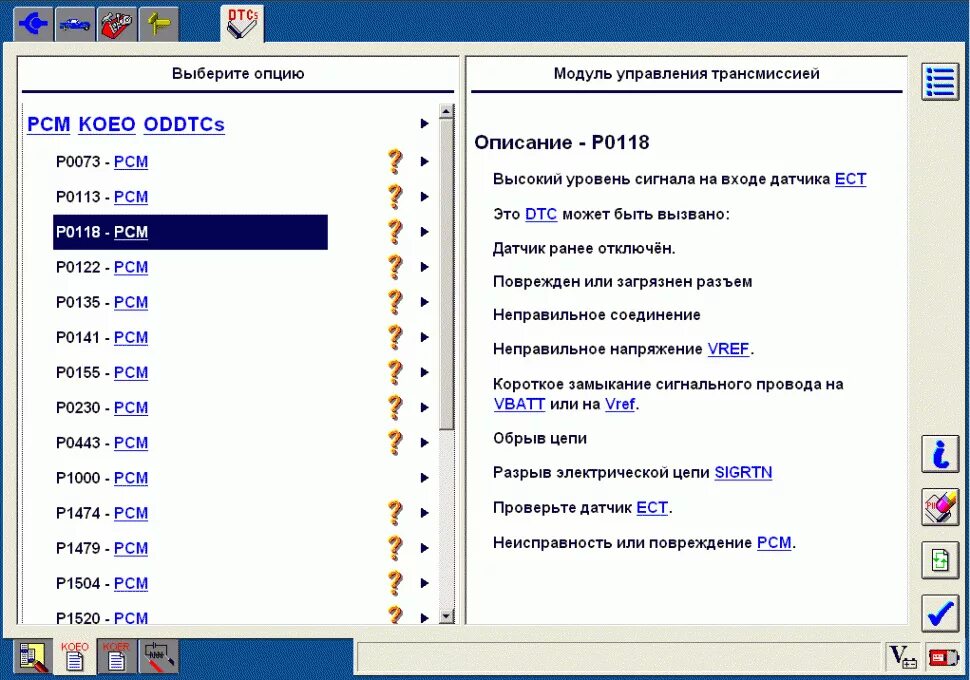This screenshot has width=970, height=680.
Task: Select the P1504 - PCM code row
Action: tap(102, 583)
